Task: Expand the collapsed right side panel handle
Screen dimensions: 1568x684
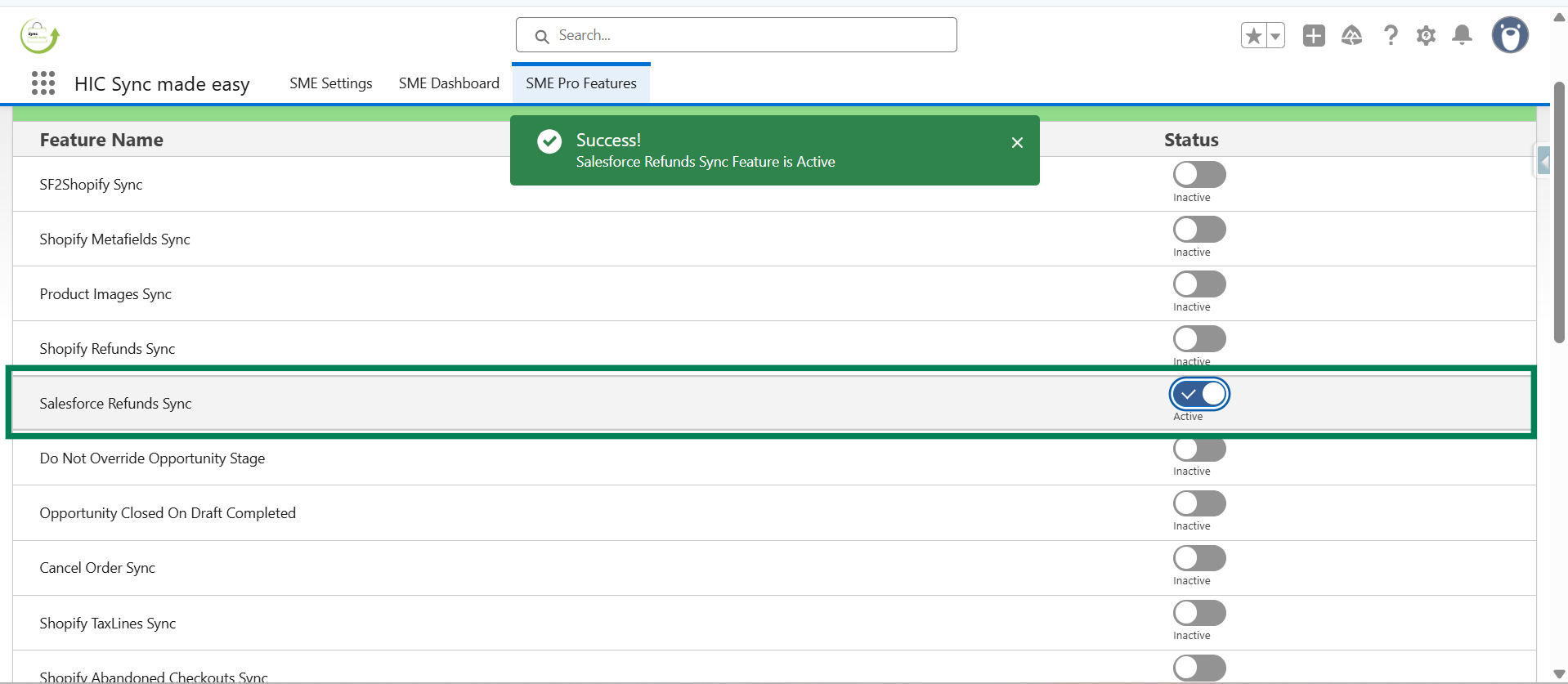Action: 1543,161
